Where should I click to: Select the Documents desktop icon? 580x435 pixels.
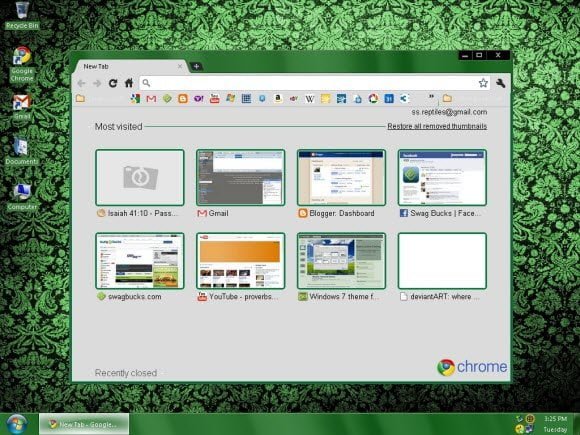coord(21,152)
